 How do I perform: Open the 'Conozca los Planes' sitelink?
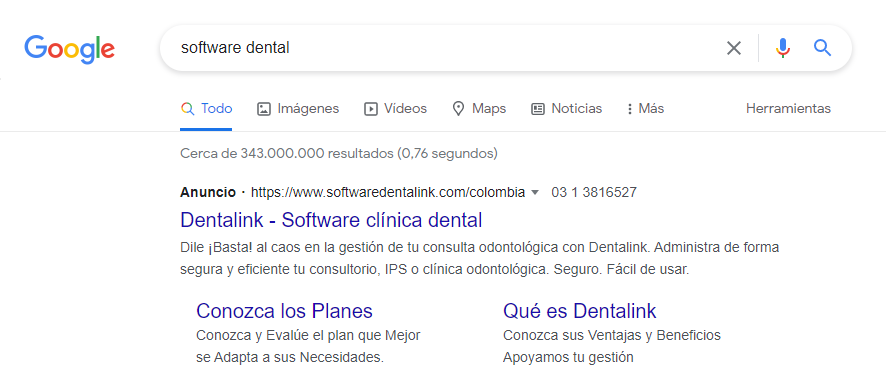point(284,311)
